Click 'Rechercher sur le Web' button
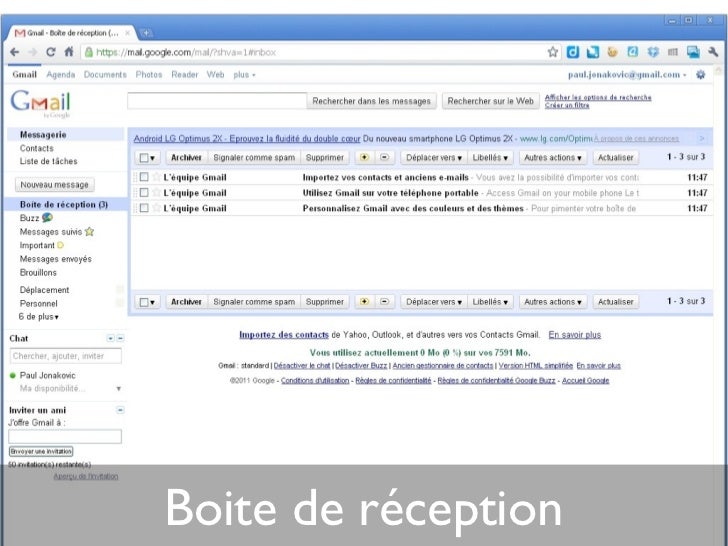 pyautogui.click(x=490, y=101)
